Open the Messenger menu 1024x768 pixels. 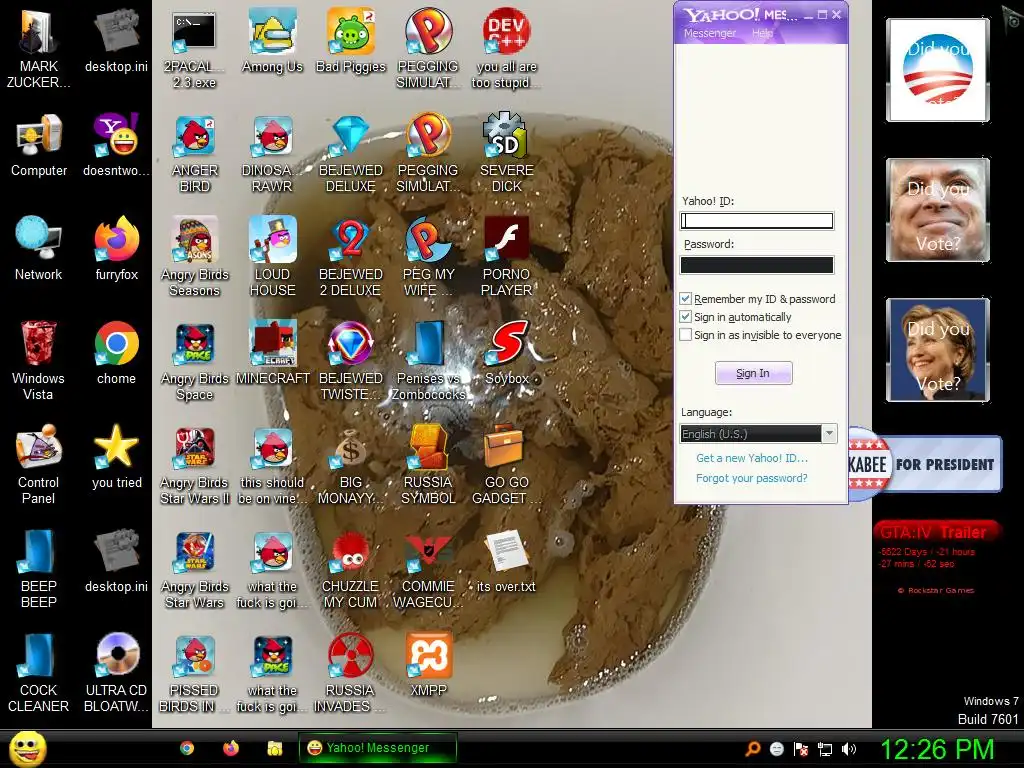709,33
